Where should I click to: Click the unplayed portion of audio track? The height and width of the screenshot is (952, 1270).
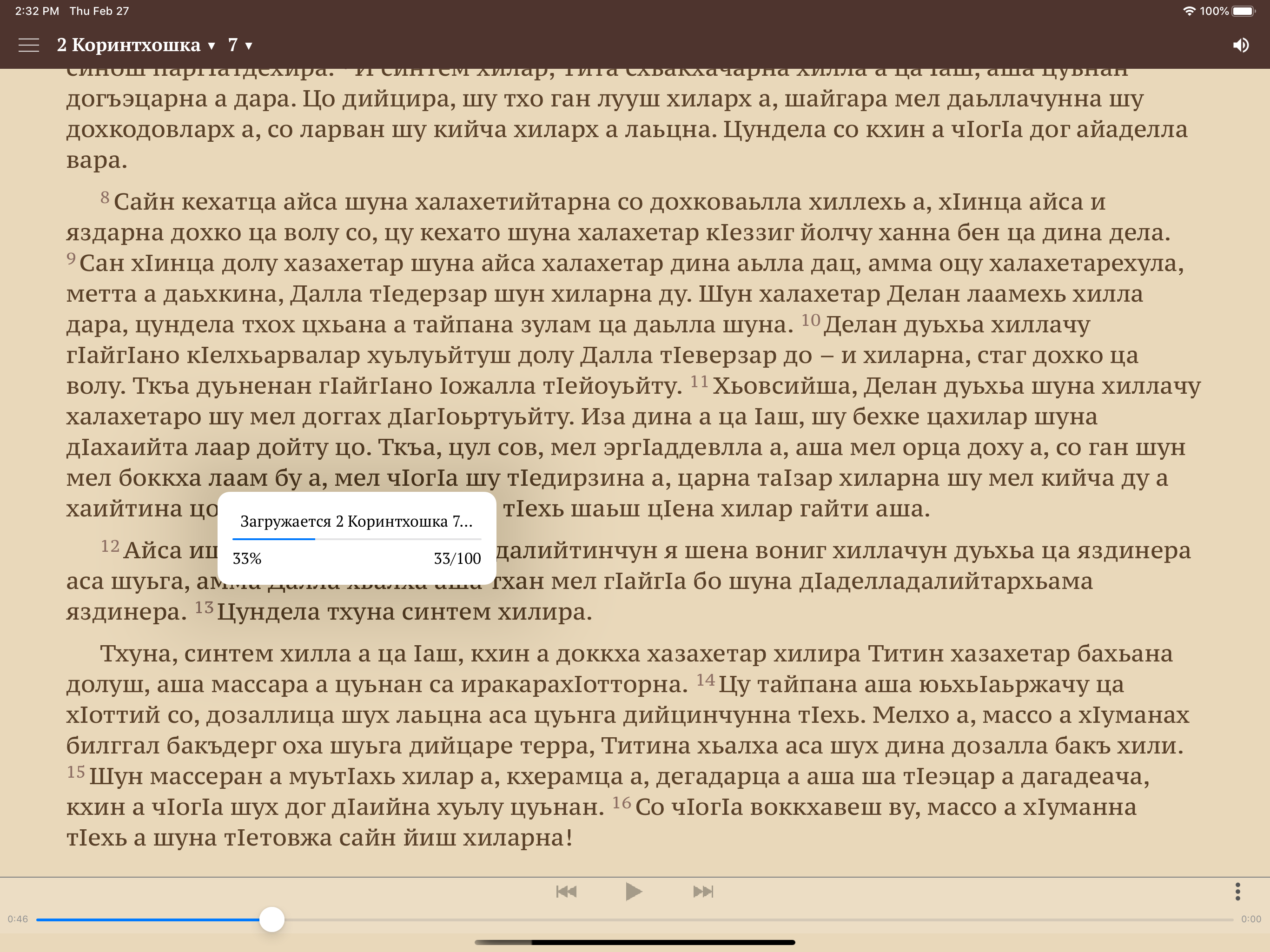pos(759,919)
